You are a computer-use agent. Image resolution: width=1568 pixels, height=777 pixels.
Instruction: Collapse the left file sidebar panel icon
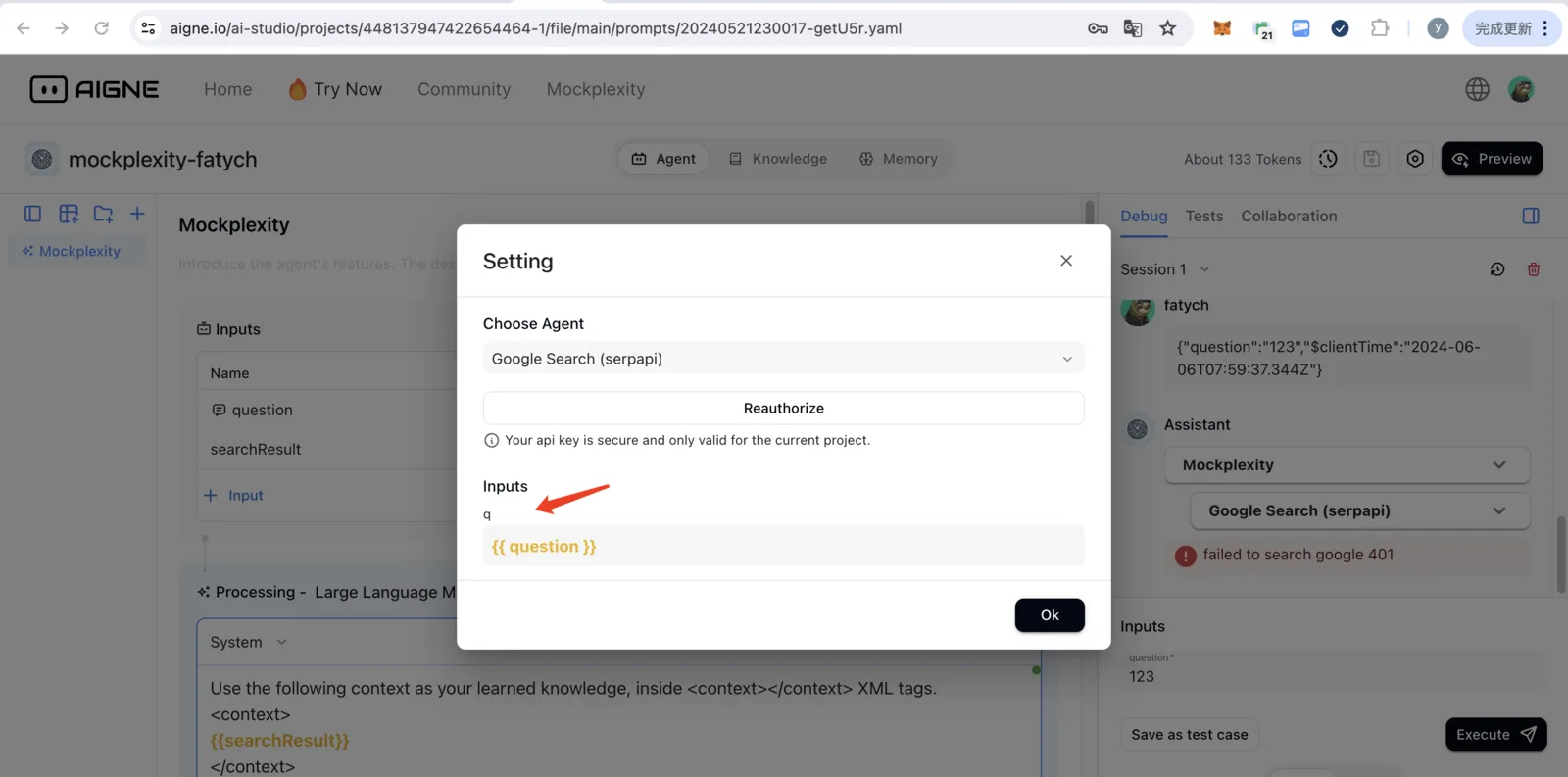click(32, 214)
